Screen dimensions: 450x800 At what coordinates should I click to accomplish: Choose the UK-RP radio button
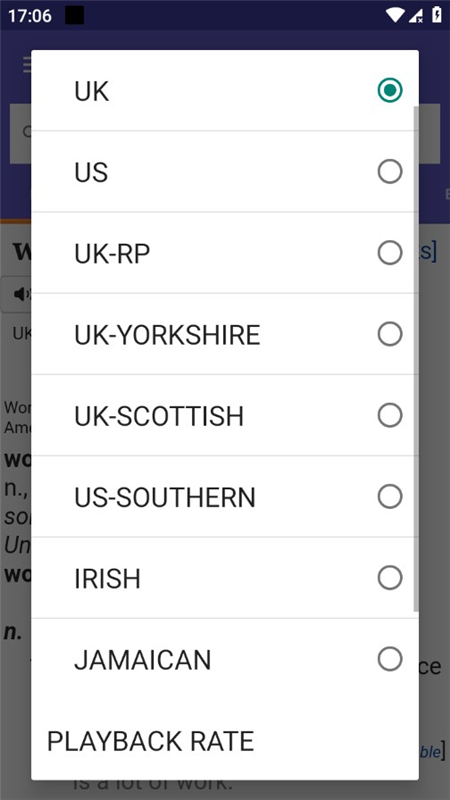pyautogui.click(x=390, y=253)
